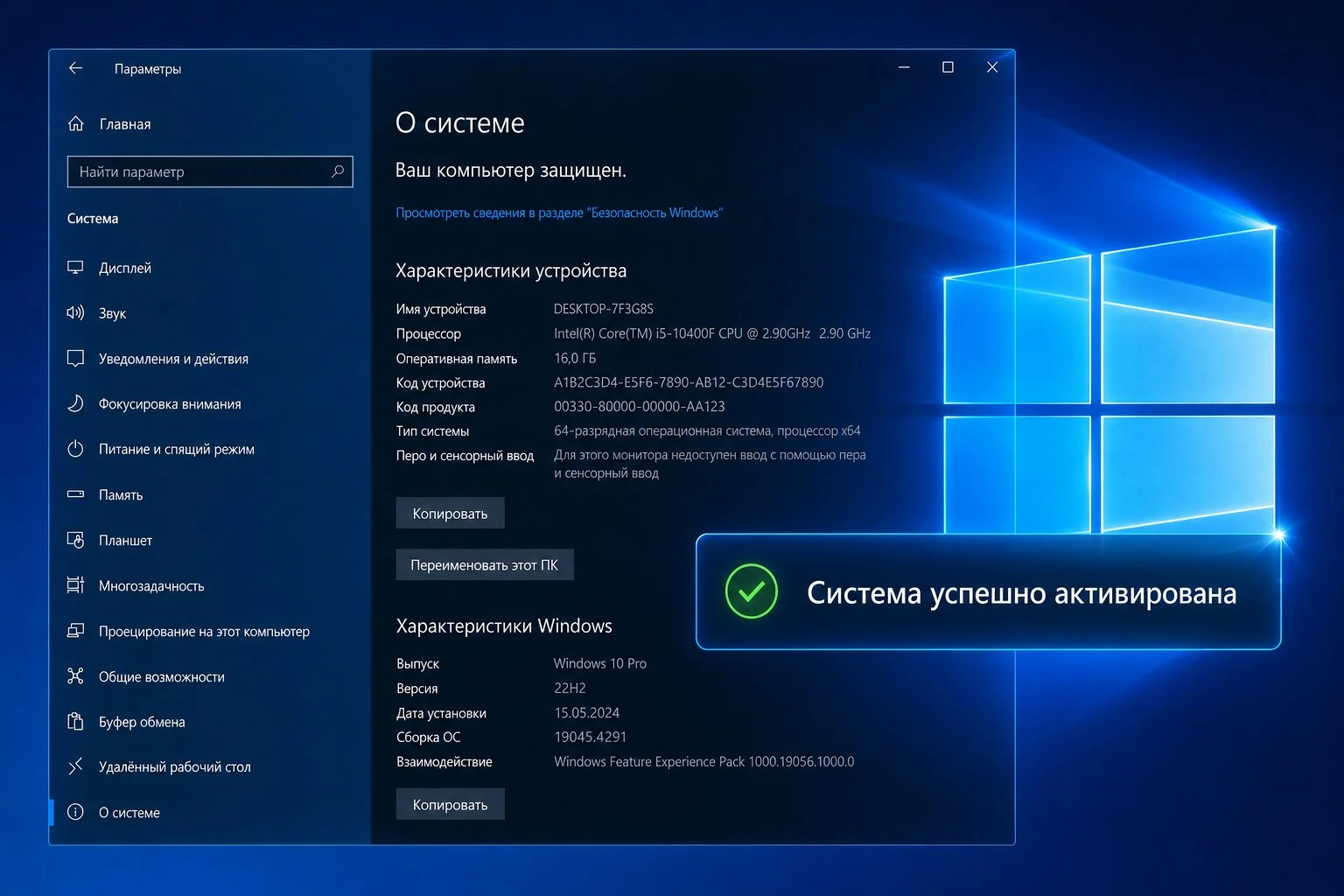Click the Питание и спящий режим power icon
The image size is (1344, 896).
(x=76, y=449)
